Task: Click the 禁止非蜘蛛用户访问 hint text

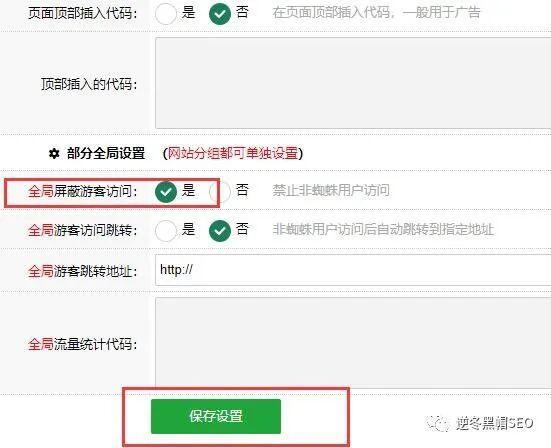Action: [331, 190]
